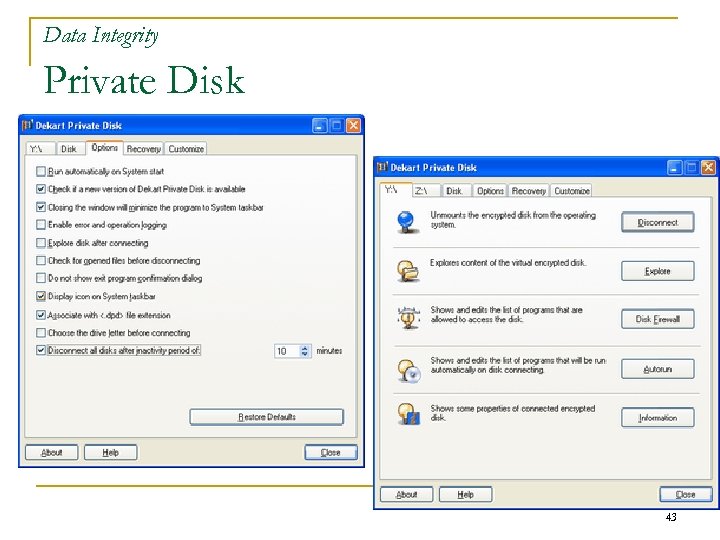Click the inactivity minutes field showing 10
This screenshot has width=720, height=540.
(x=287, y=351)
